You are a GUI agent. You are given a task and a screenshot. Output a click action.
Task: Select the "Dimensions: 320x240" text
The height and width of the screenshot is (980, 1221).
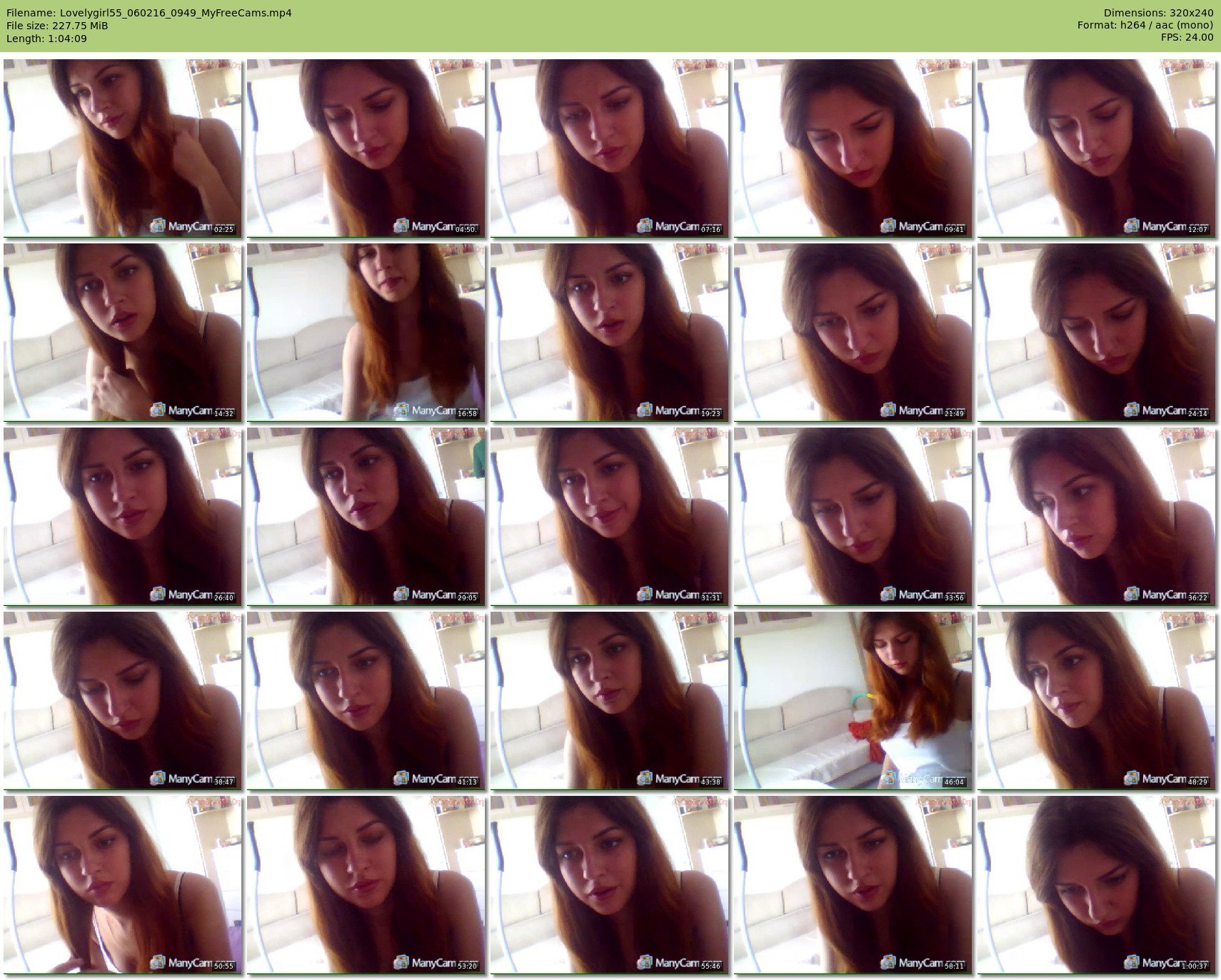[x=1158, y=13]
